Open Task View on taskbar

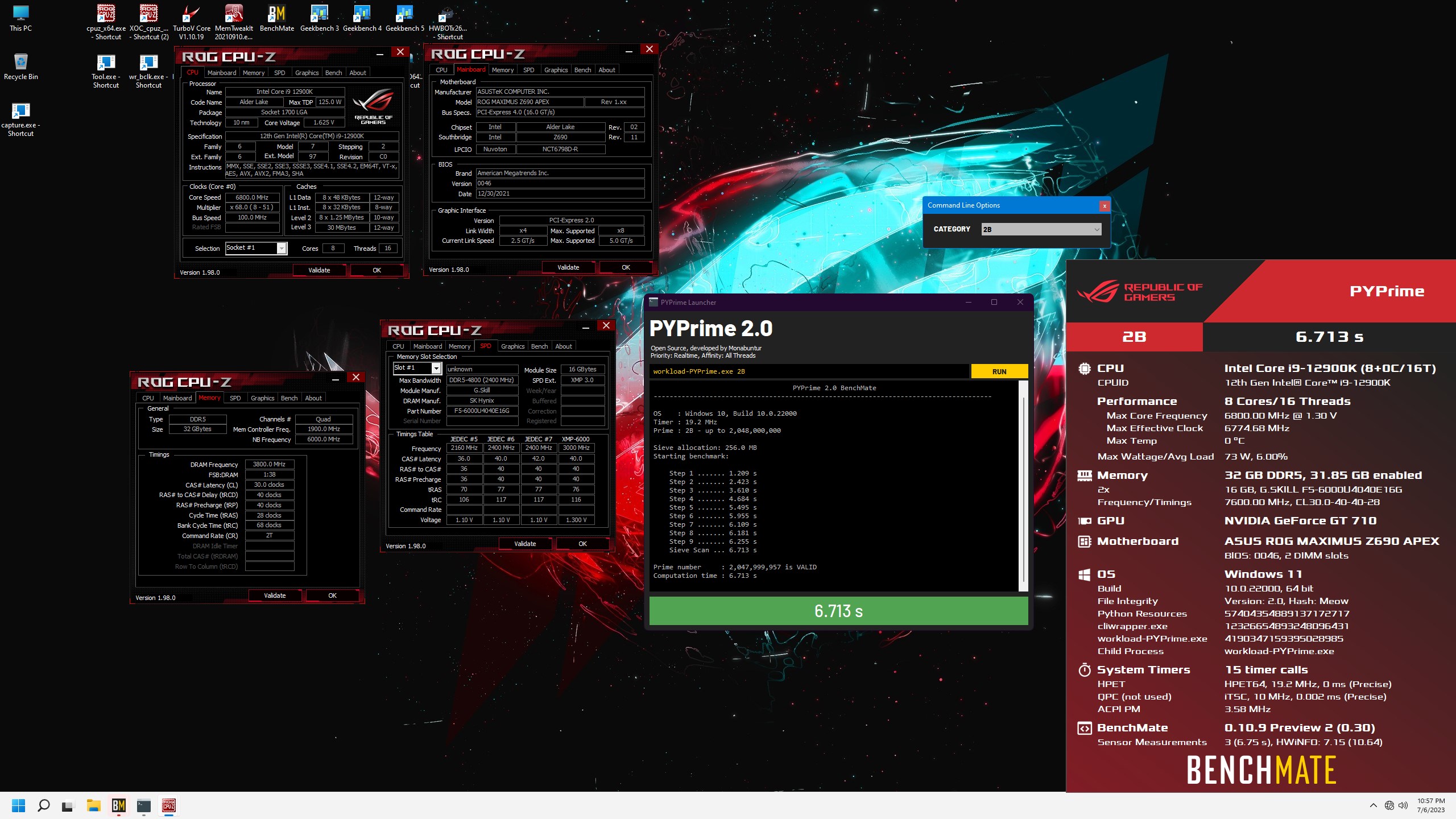(x=68, y=805)
